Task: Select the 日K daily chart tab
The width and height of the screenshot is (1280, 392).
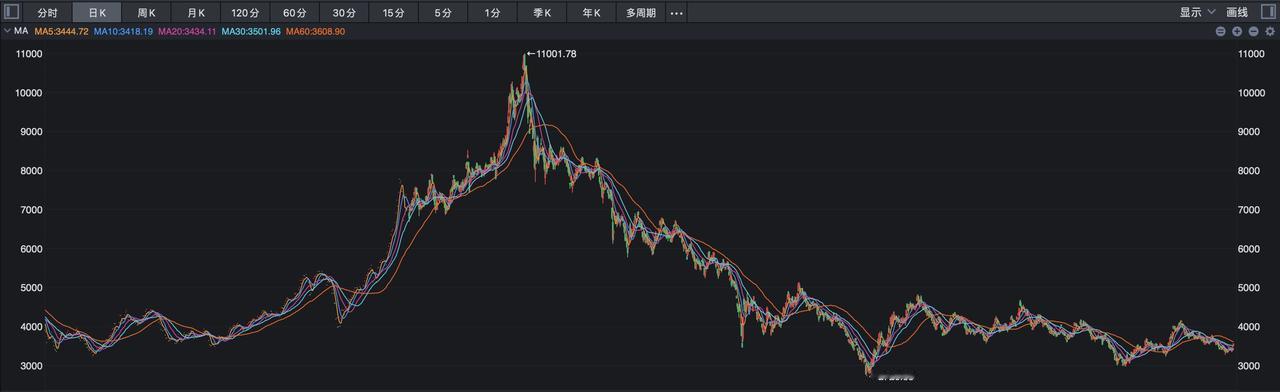Action: click(97, 13)
